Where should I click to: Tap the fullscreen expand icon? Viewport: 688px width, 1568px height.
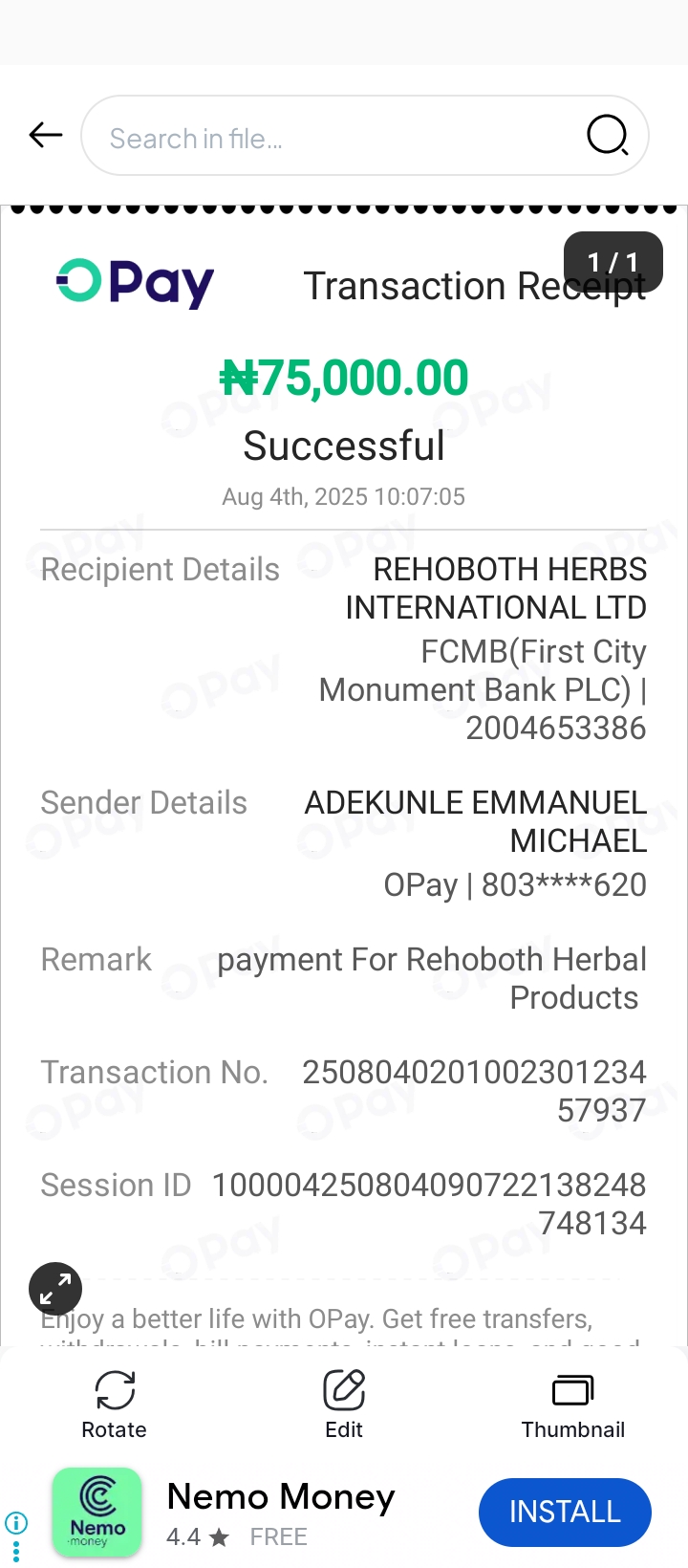pos(55,1289)
